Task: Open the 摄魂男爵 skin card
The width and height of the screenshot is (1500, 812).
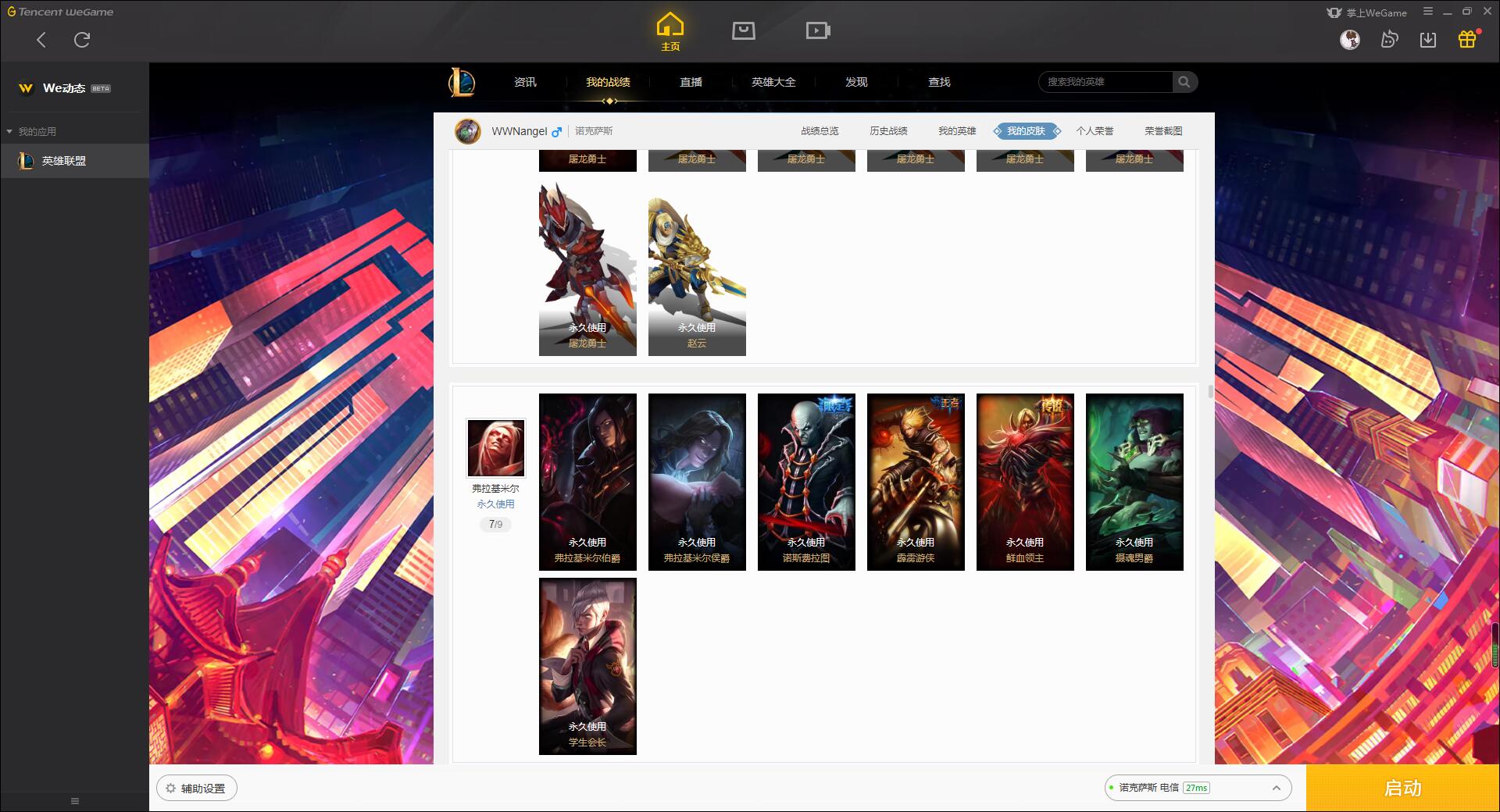Action: (x=1134, y=482)
